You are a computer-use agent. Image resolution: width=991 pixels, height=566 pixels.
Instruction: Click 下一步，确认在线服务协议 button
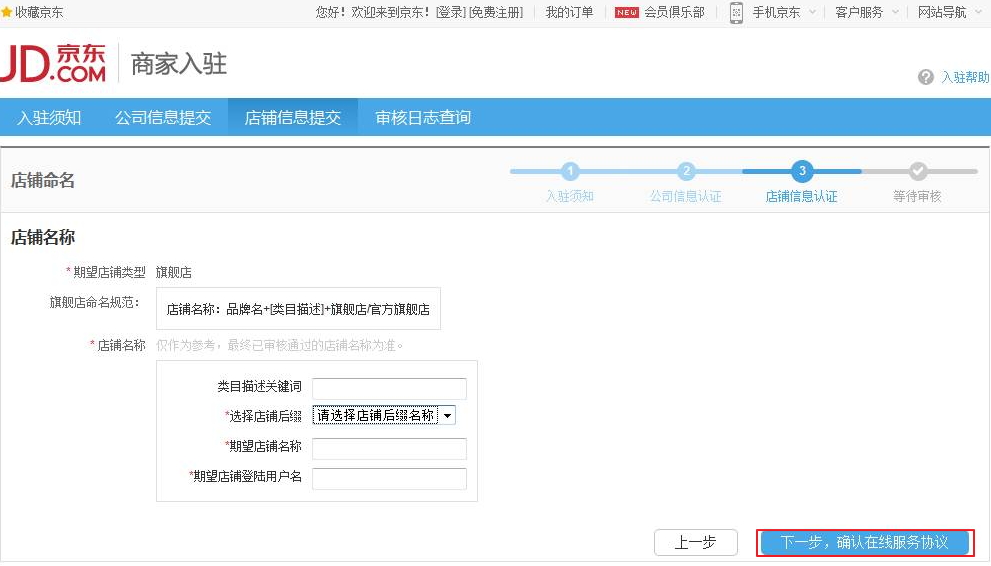tap(865, 542)
